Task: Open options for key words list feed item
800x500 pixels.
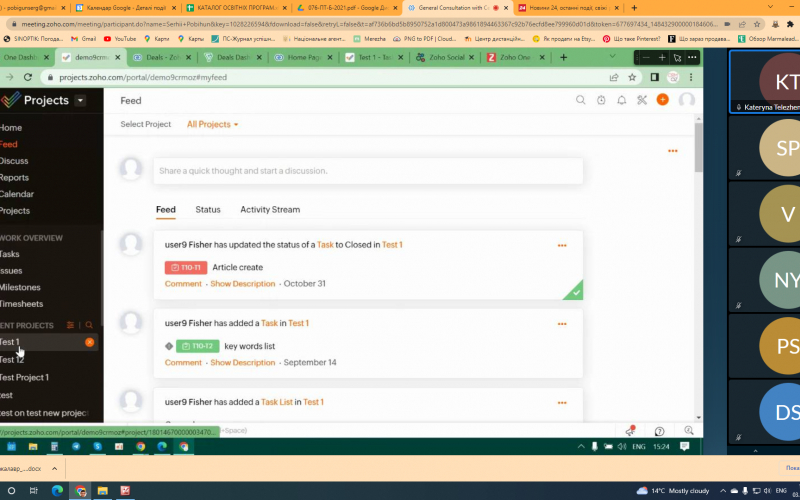Action: click(x=562, y=324)
